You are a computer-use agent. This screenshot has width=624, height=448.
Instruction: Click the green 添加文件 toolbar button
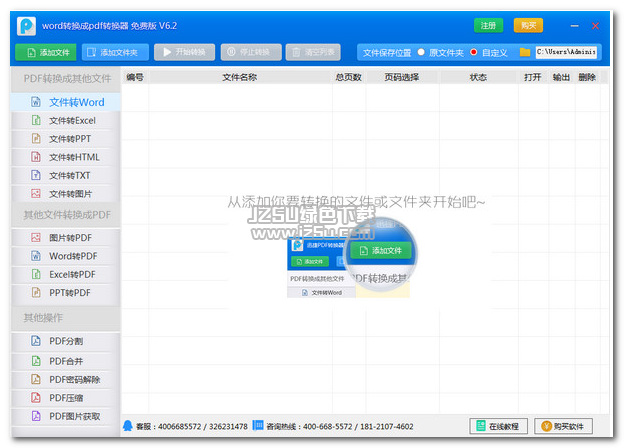click(46, 52)
